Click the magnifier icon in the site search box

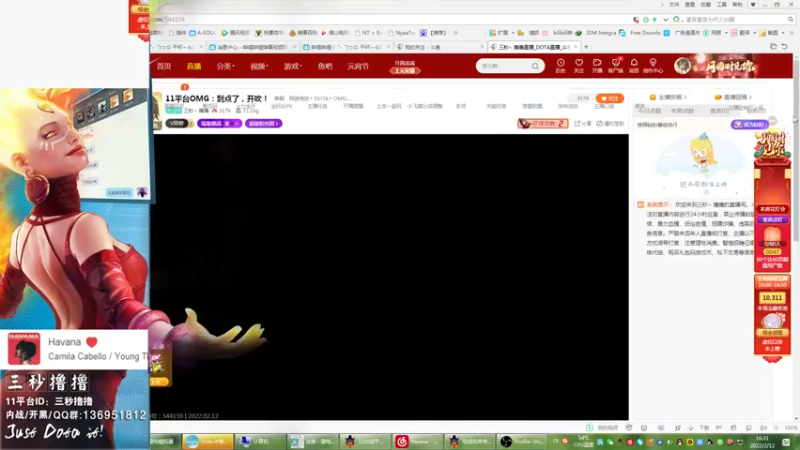point(535,66)
